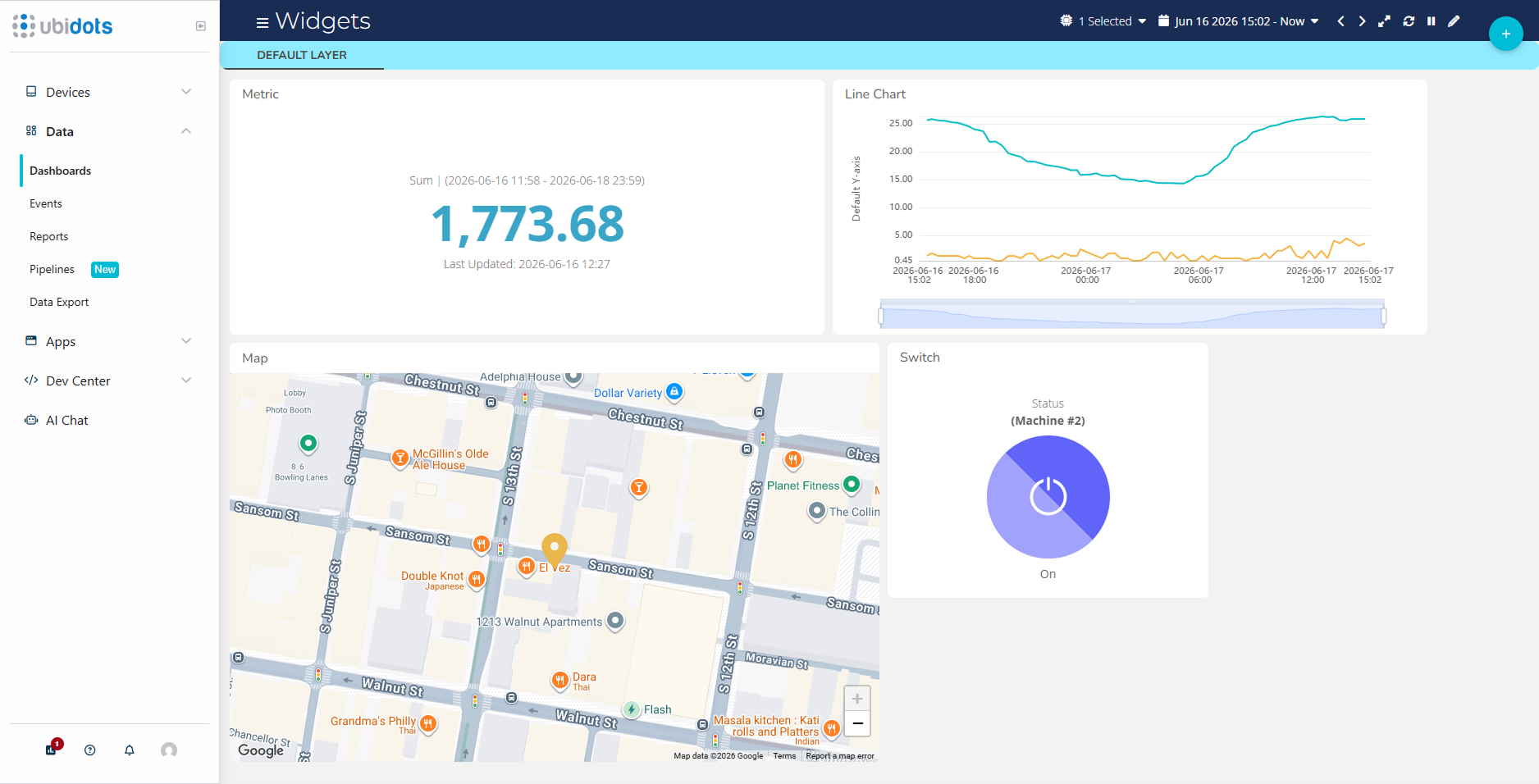Open the 1 Selected devices dropdown
The image size is (1539, 784).
coord(1103,21)
